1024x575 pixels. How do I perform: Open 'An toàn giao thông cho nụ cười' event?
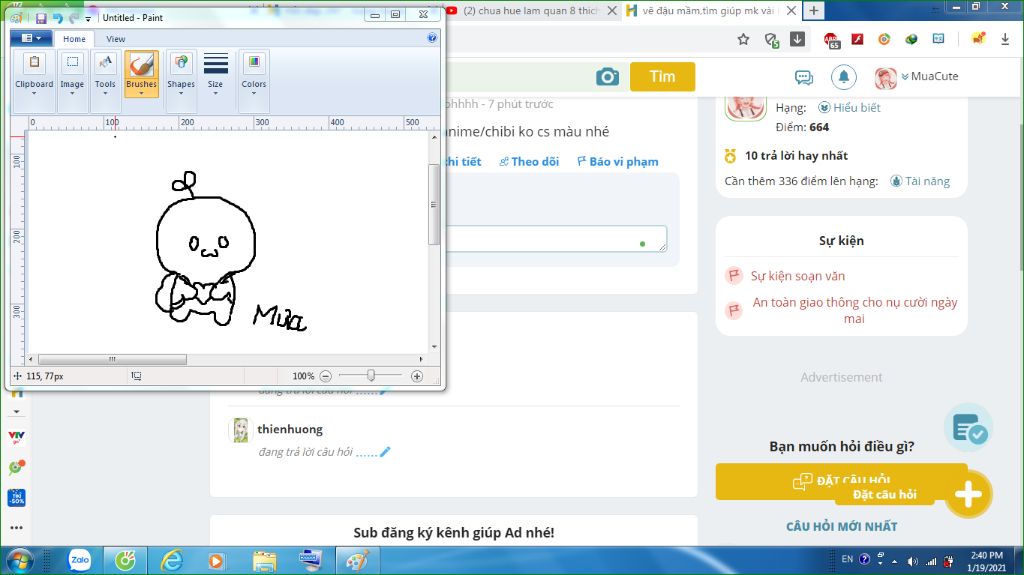(x=854, y=310)
